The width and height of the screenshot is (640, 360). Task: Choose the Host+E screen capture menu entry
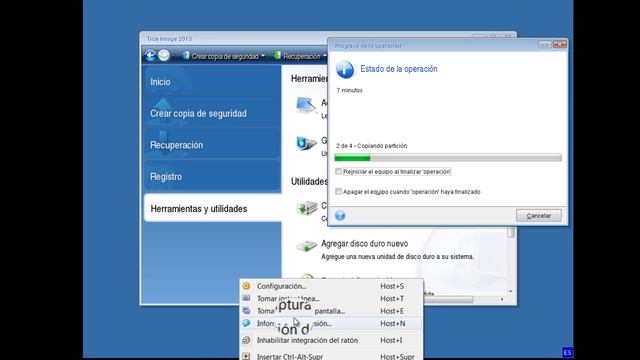tap(331, 311)
